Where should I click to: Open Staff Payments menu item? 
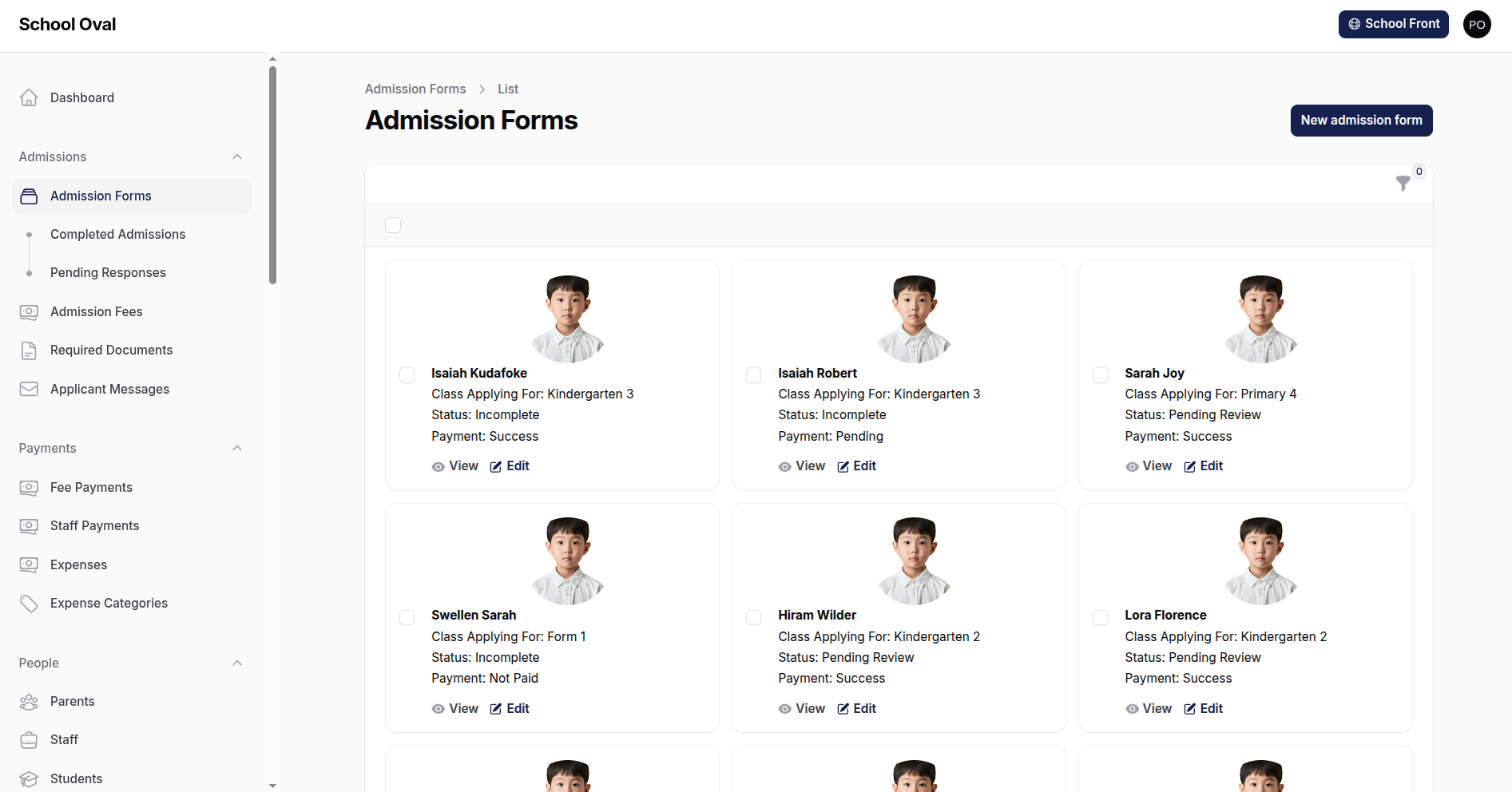tap(132, 525)
